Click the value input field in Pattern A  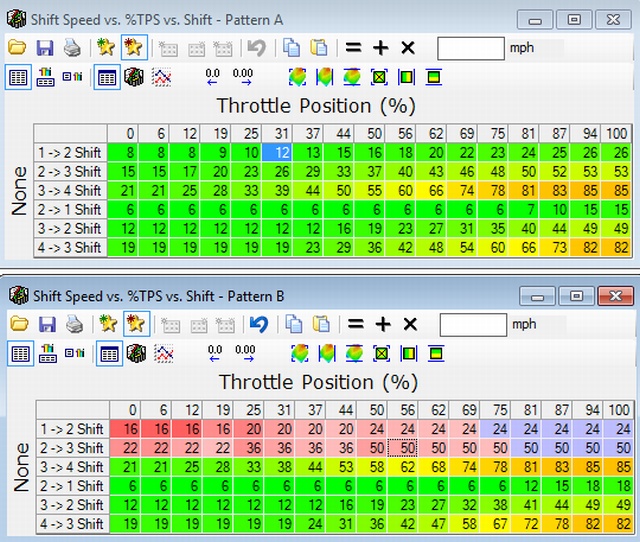point(470,47)
